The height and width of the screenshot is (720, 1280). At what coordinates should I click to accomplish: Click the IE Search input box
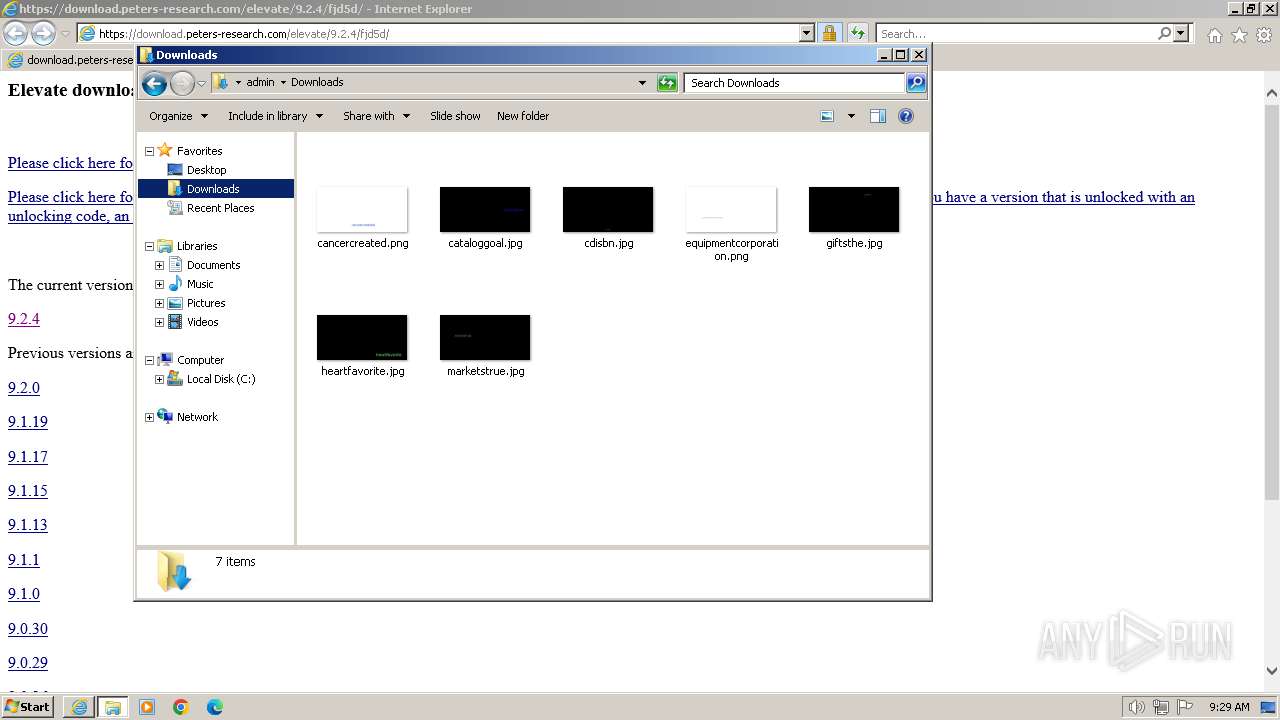[1015, 33]
